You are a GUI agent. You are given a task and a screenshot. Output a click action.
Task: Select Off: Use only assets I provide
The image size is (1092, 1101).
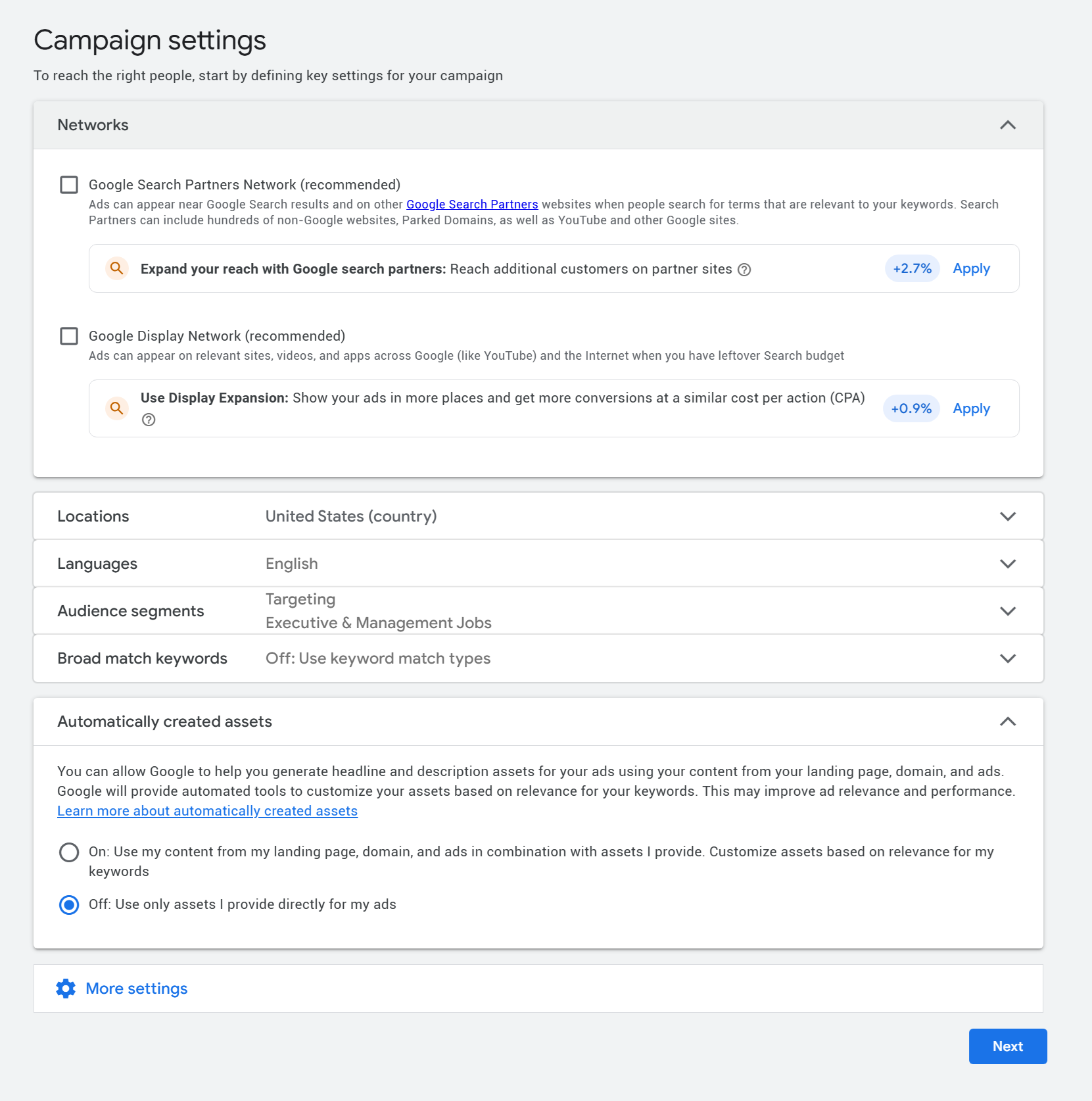(x=69, y=905)
